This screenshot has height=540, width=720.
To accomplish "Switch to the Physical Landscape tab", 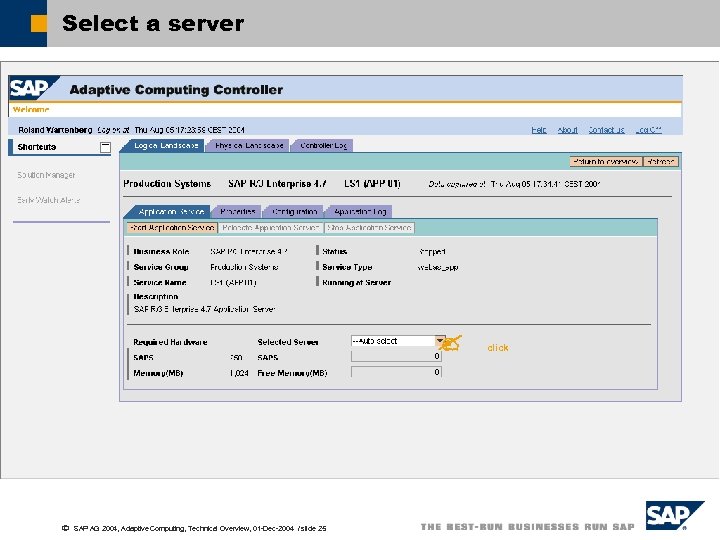I will pyautogui.click(x=249, y=146).
